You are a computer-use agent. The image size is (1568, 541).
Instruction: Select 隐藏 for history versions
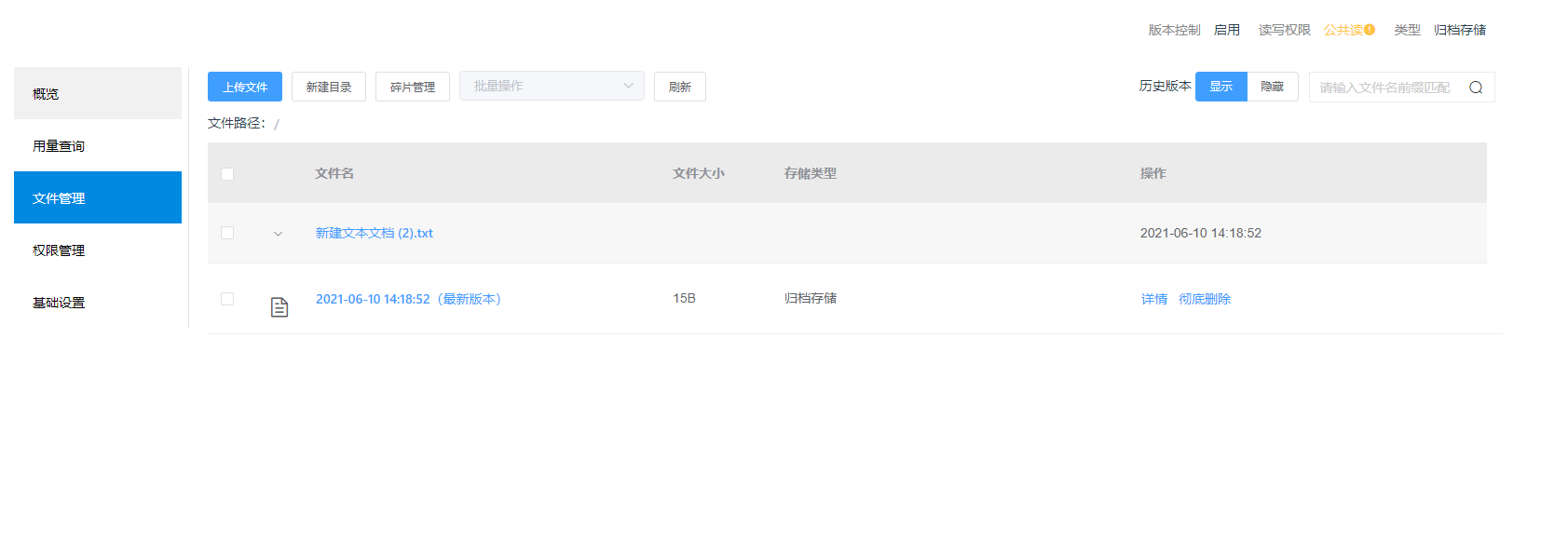(x=1273, y=87)
